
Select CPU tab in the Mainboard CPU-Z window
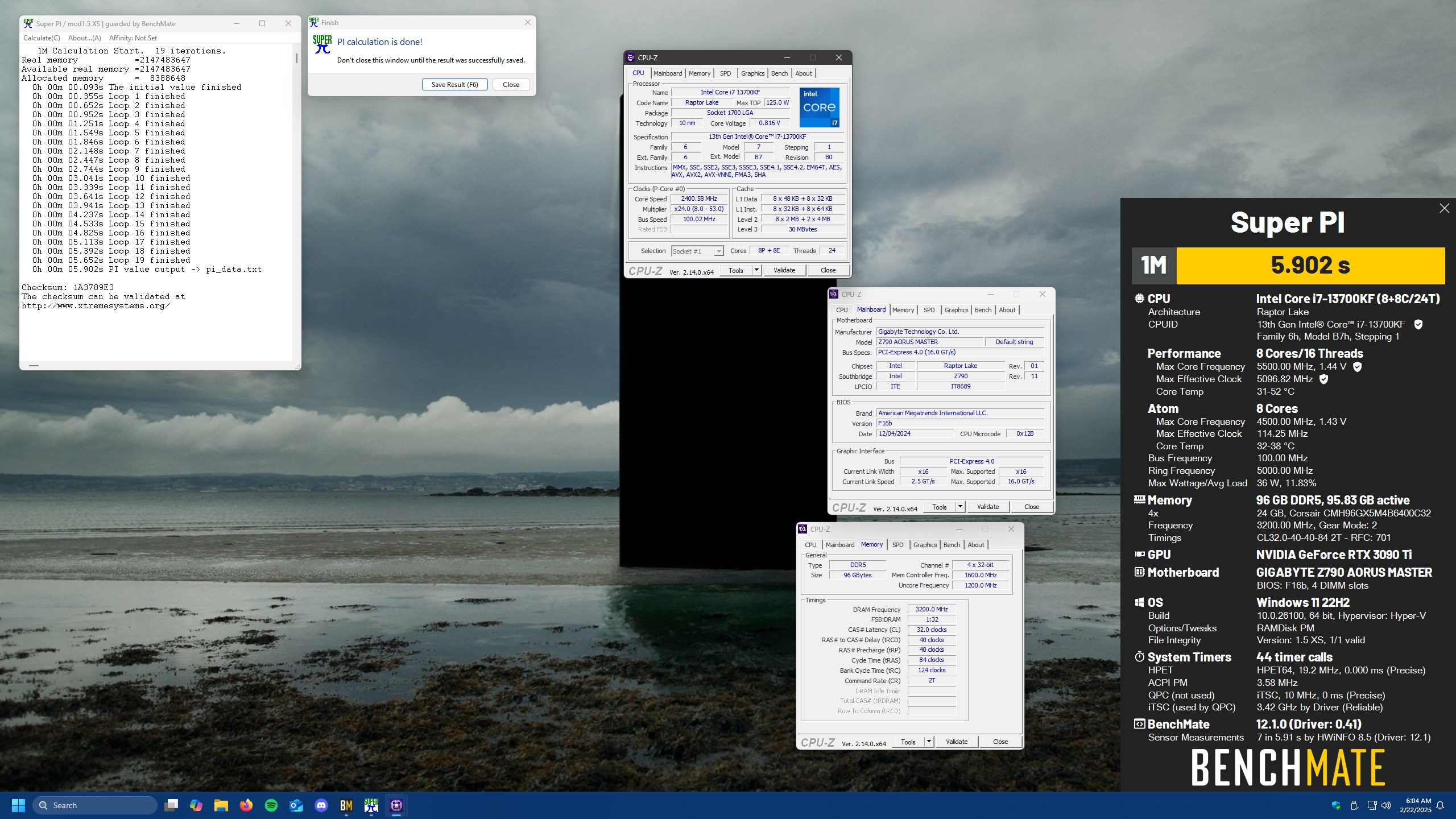click(x=842, y=310)
